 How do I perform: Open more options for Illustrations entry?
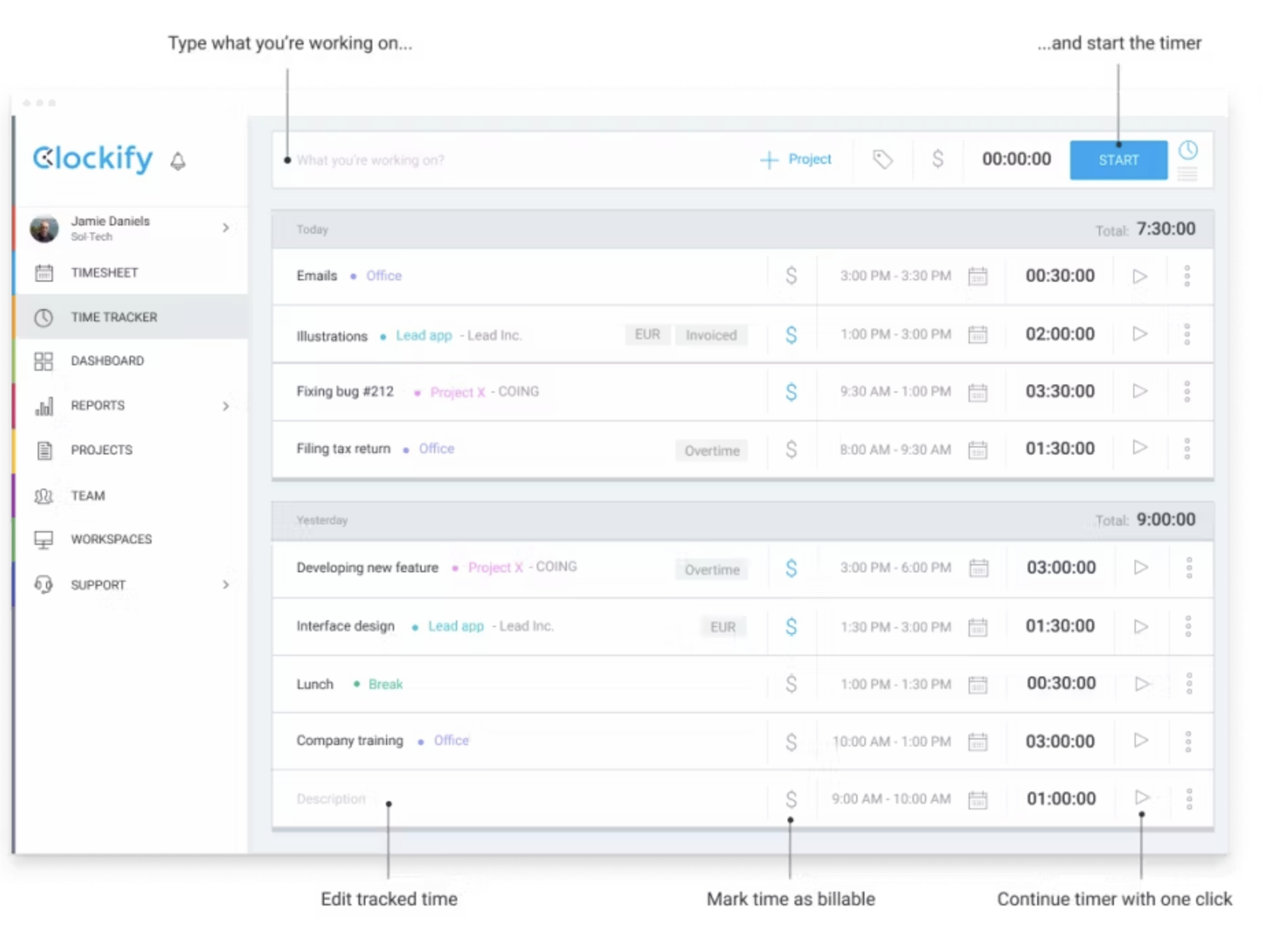1187,334
